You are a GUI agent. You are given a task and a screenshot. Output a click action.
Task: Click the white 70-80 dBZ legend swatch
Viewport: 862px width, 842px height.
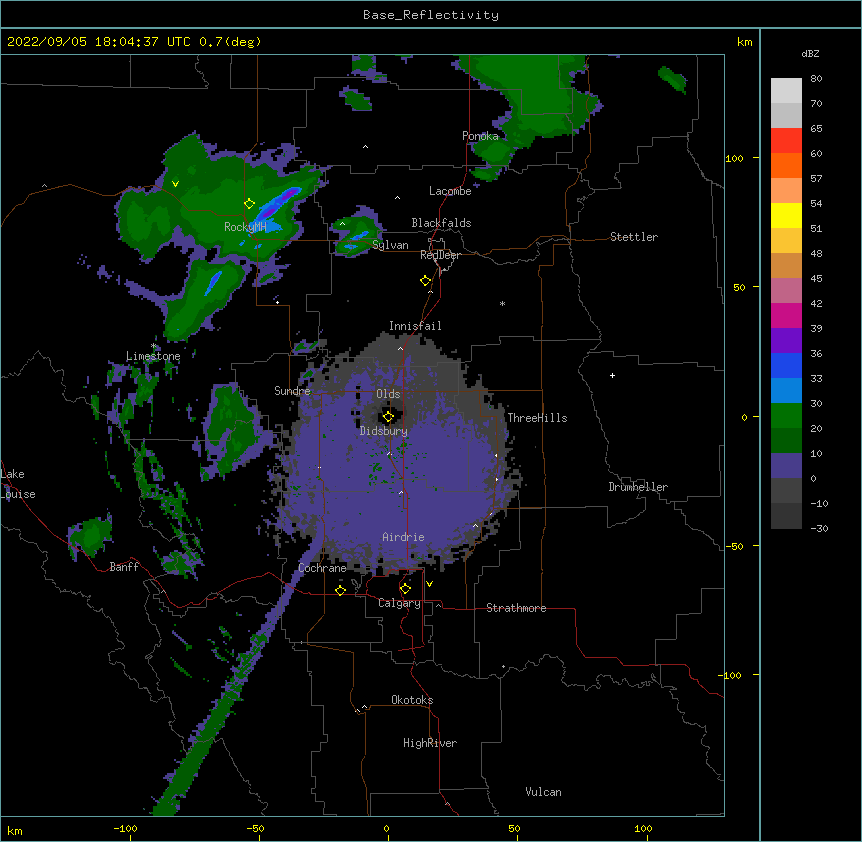[786, 91]
